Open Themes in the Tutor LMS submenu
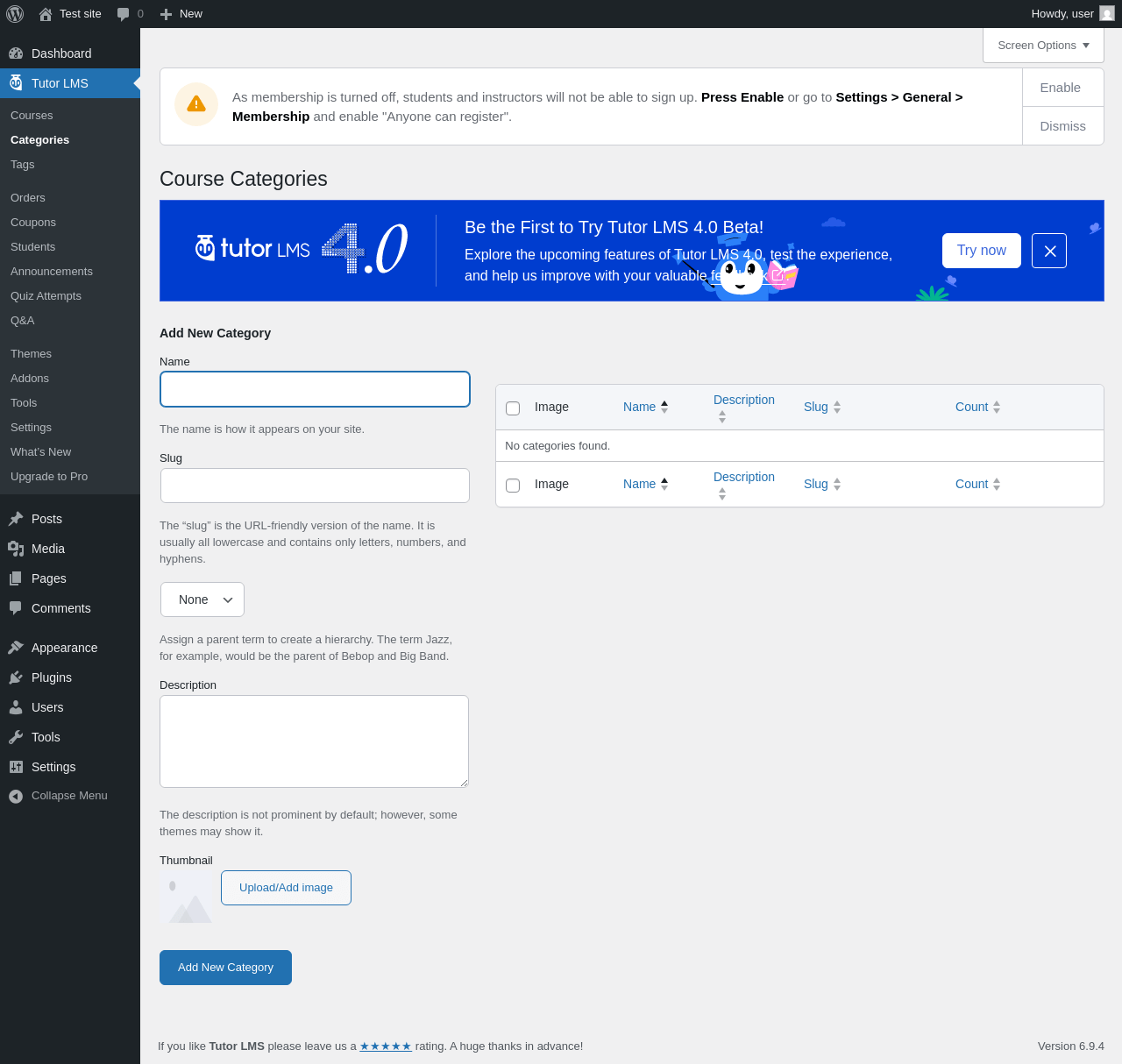 click(31, 354)
